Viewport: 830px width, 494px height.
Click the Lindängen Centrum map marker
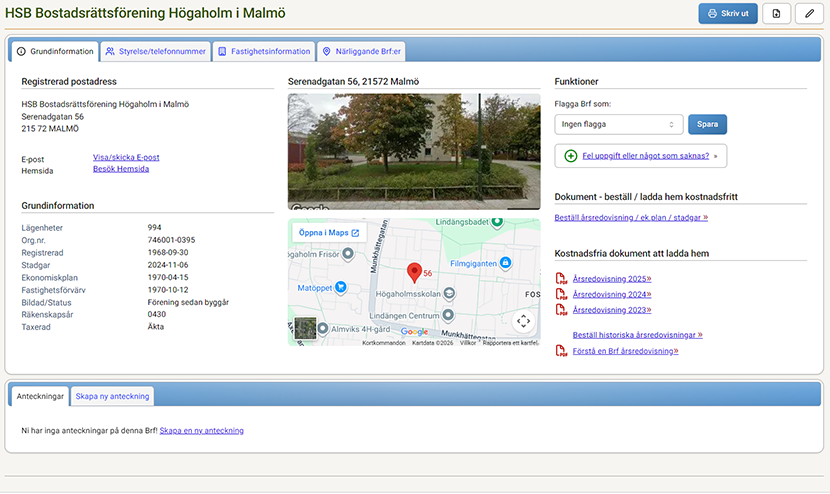click(448, 315)
